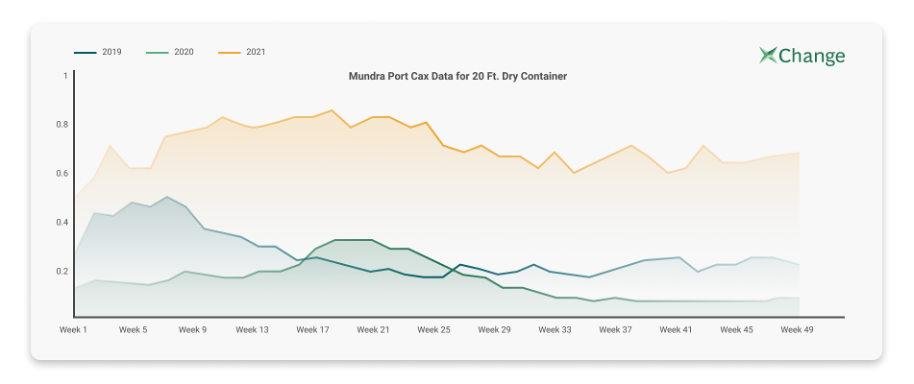Toggle the 2020 legend series
The width and height of the screenshot is (914, 384).
170,52
